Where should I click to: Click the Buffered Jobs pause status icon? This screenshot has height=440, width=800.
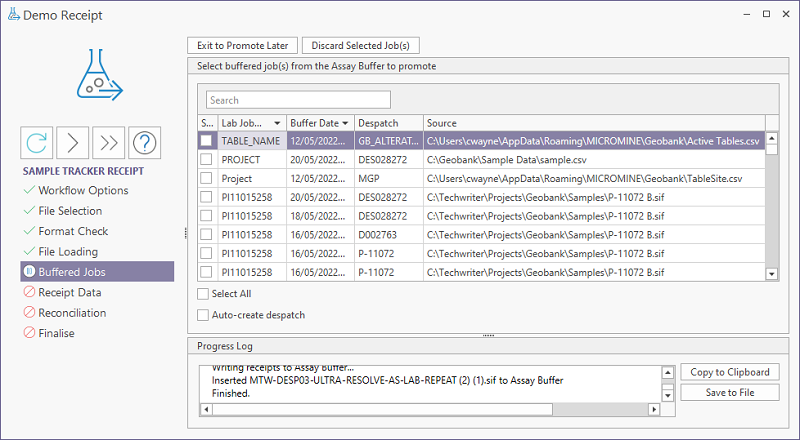coord(29,272)
